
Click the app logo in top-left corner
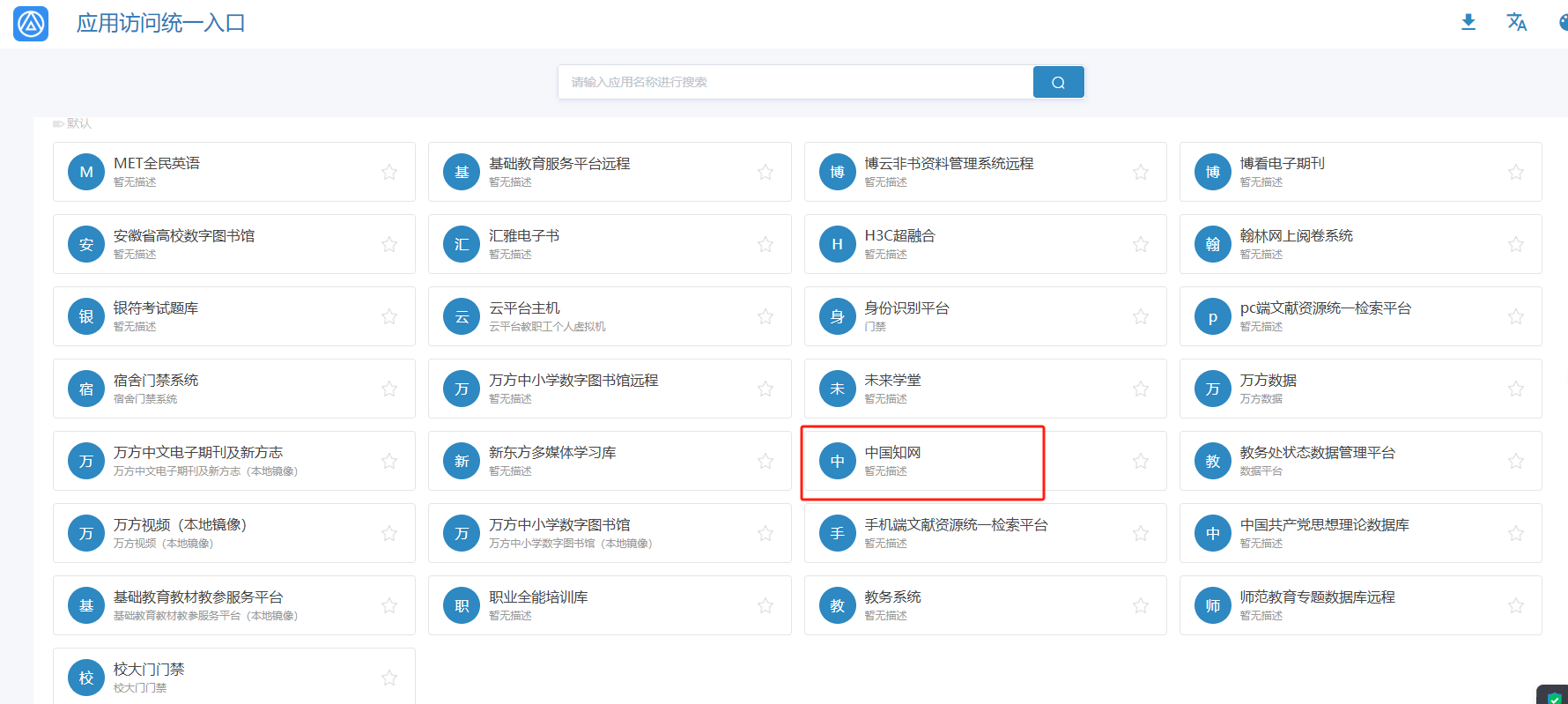pyautogui.click(x=31, y=24)
